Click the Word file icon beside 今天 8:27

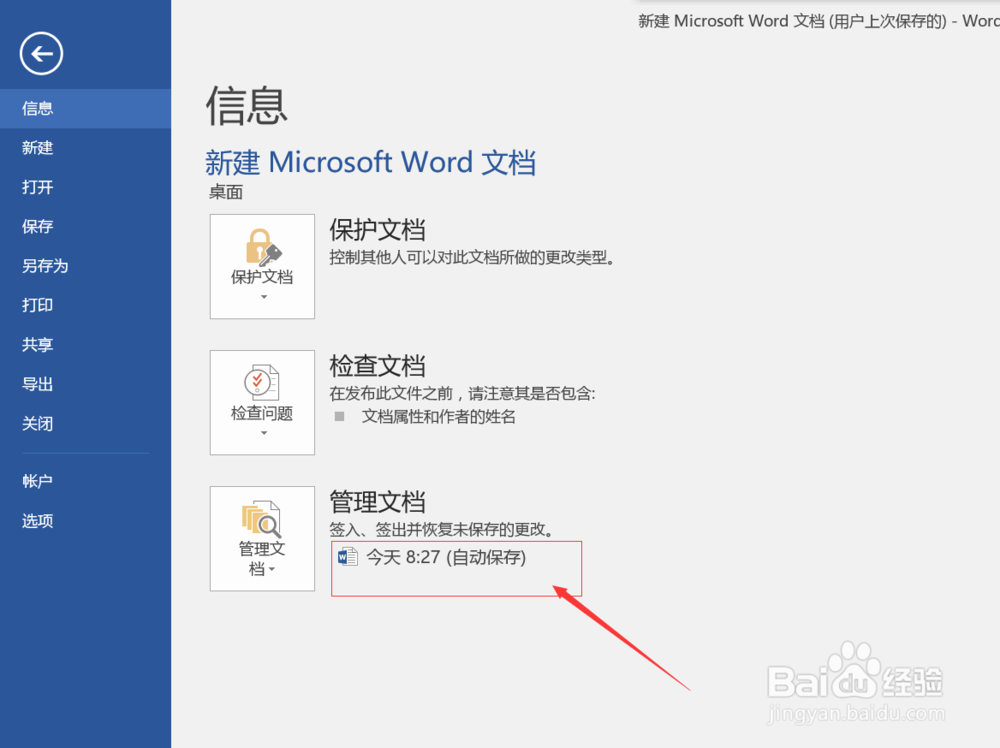pyautogui.click(x=348, y=557)
